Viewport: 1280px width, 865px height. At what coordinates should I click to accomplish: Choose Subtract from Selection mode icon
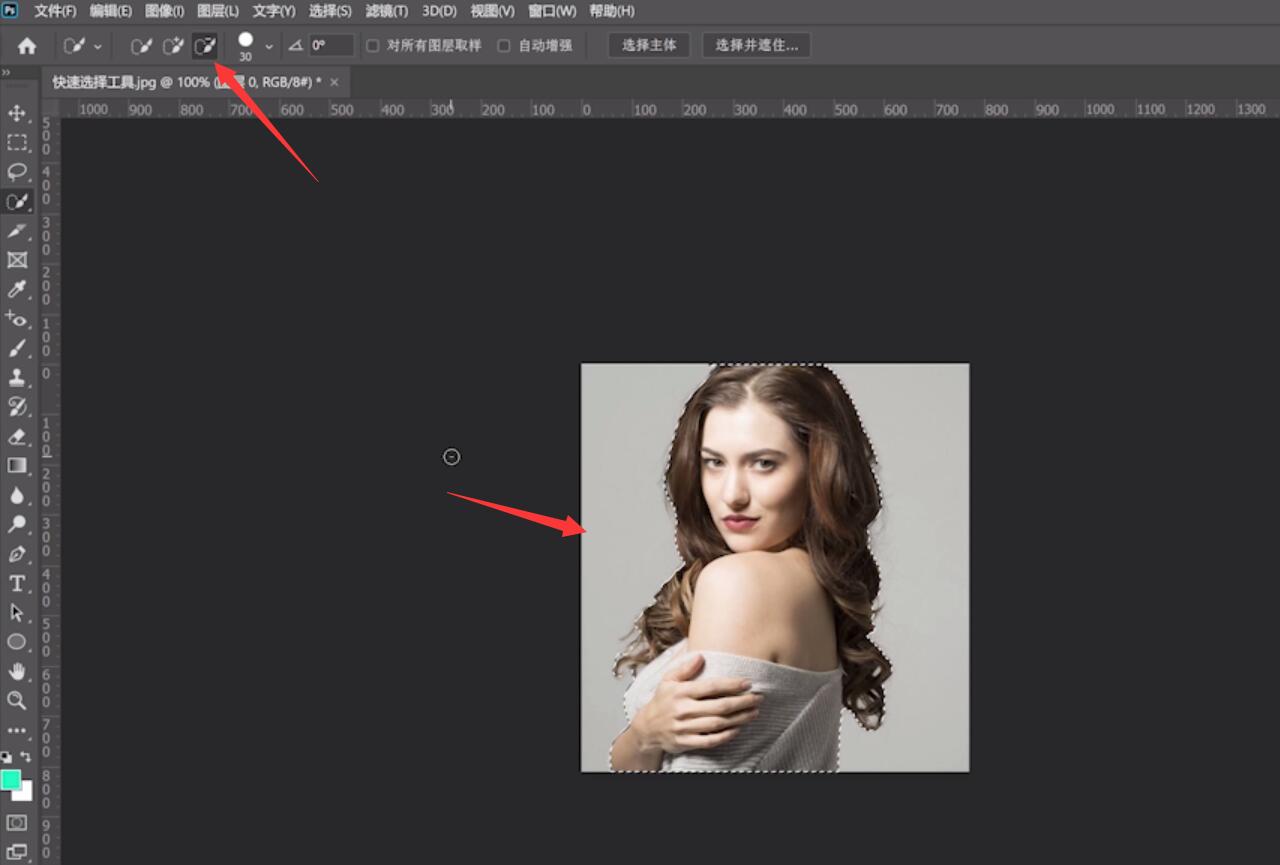click(x=205, y=46)
